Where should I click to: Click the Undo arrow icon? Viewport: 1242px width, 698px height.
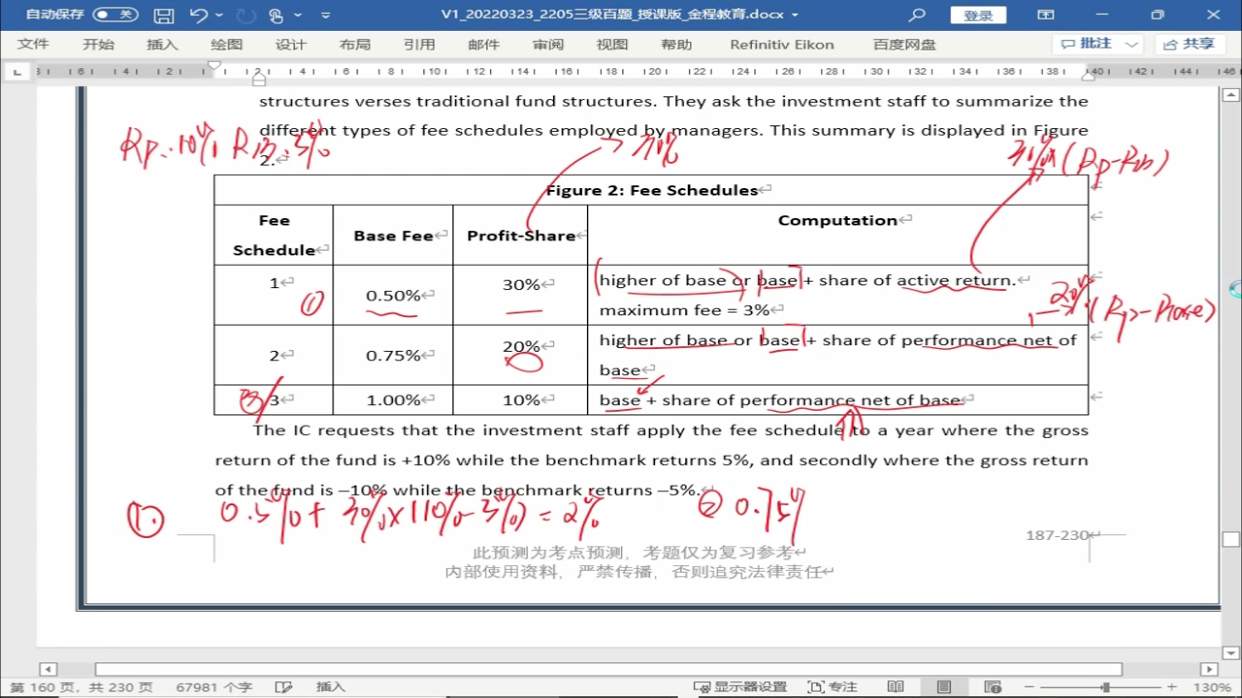tap(198, 15)
